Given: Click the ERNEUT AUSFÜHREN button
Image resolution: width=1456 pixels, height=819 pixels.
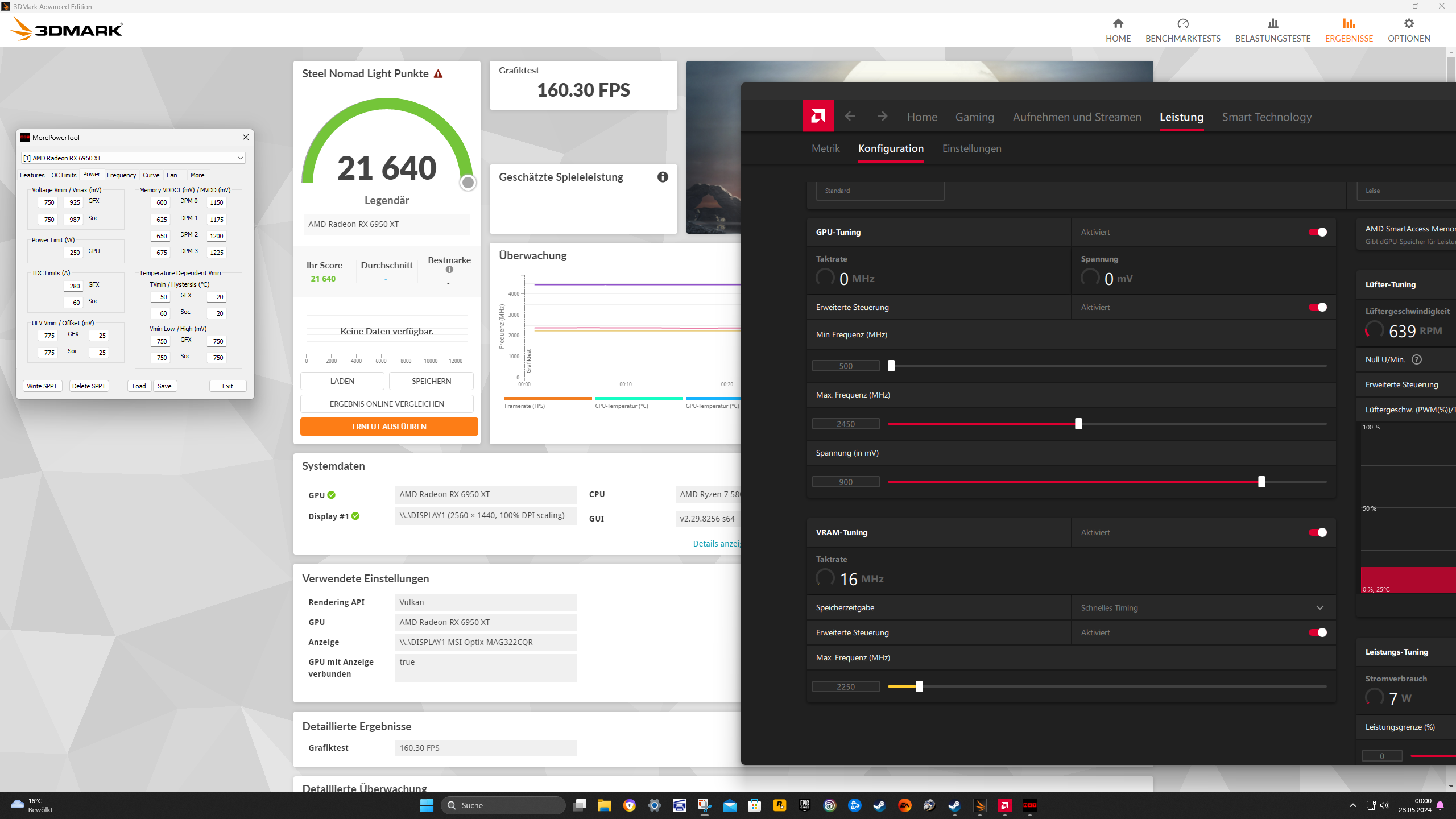Looking at the screenshot, I should click(x=389, y=427).
